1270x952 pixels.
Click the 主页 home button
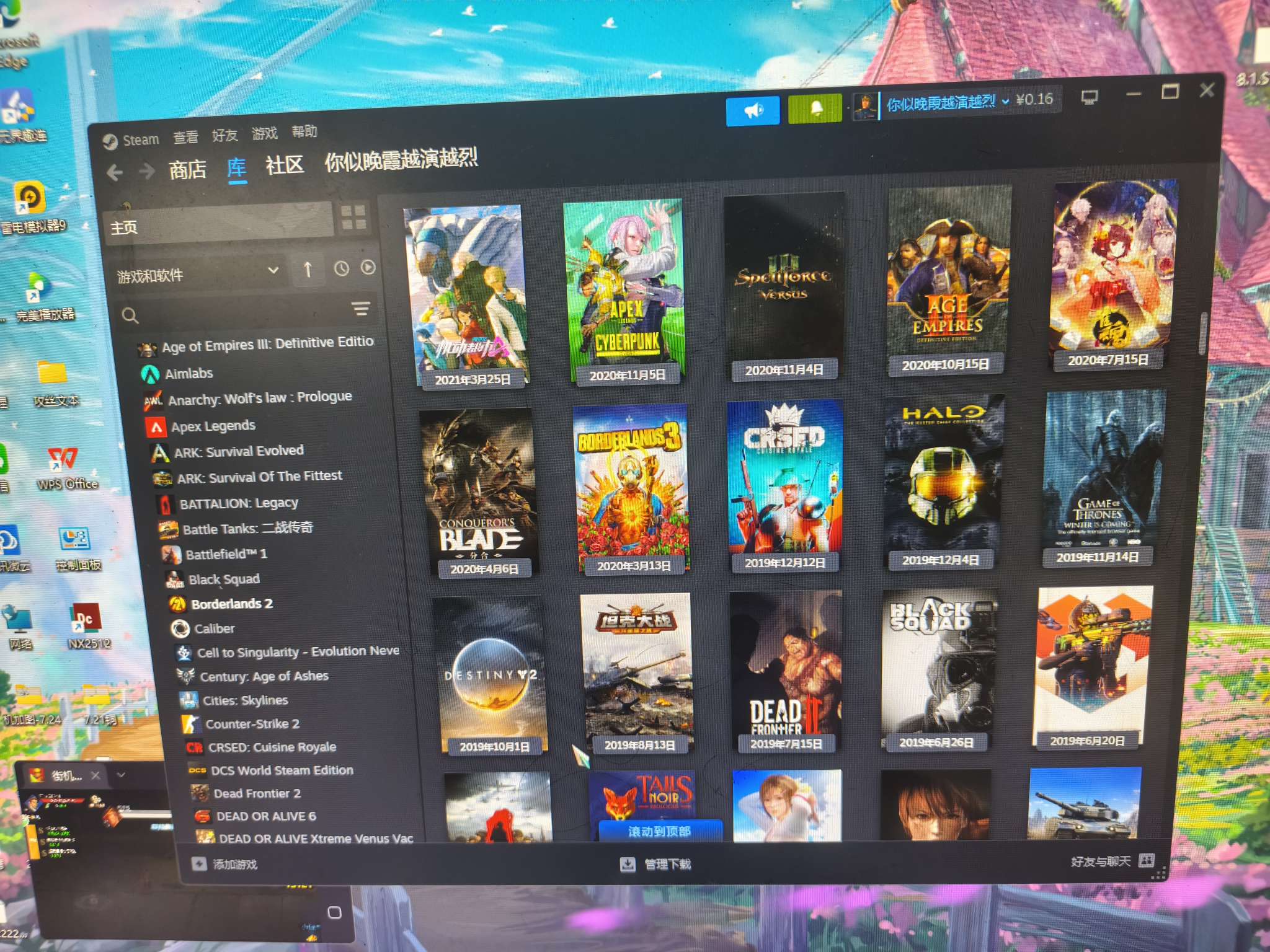(x=220, y=223)
